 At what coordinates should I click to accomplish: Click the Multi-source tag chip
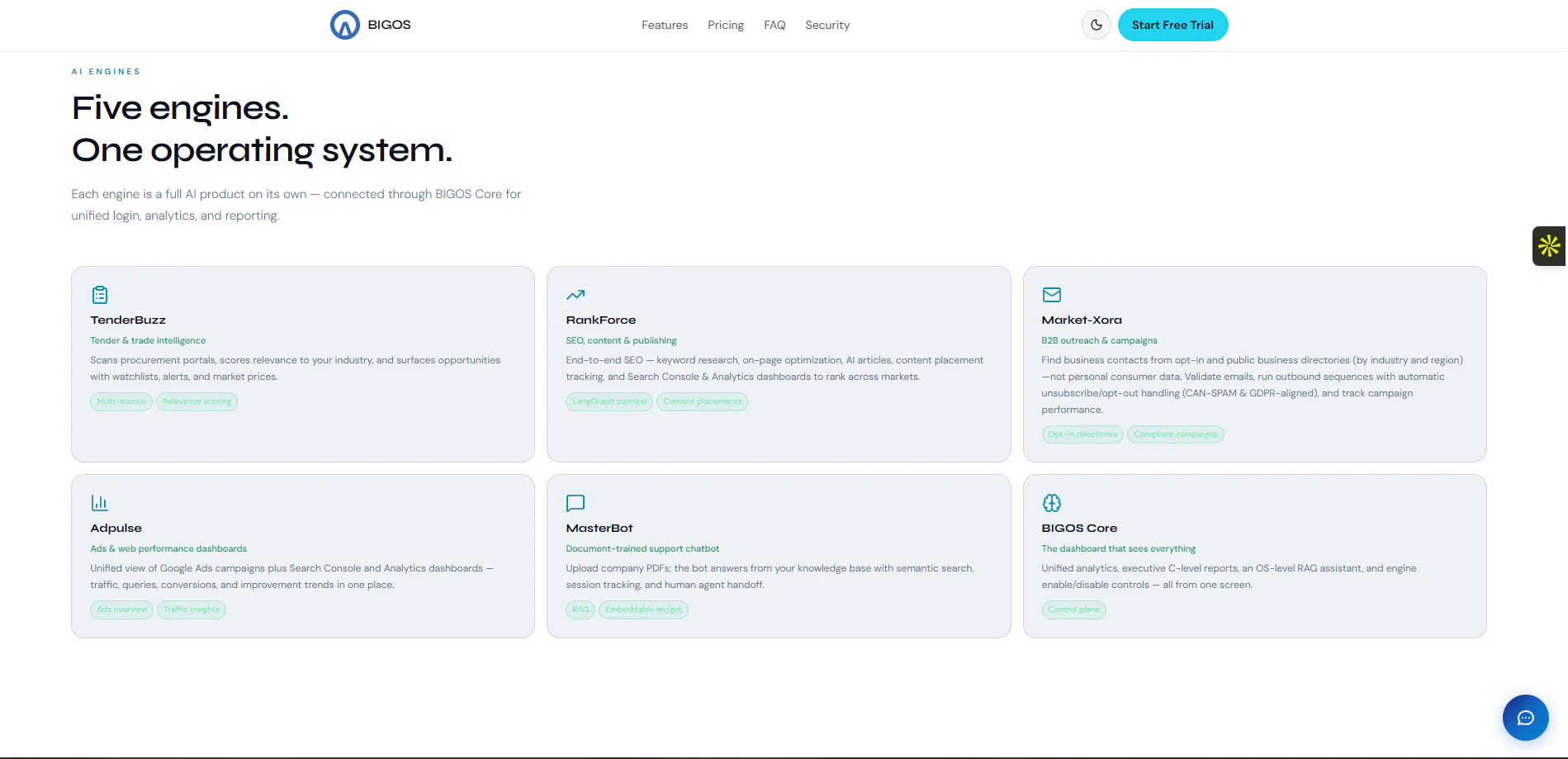121,401
